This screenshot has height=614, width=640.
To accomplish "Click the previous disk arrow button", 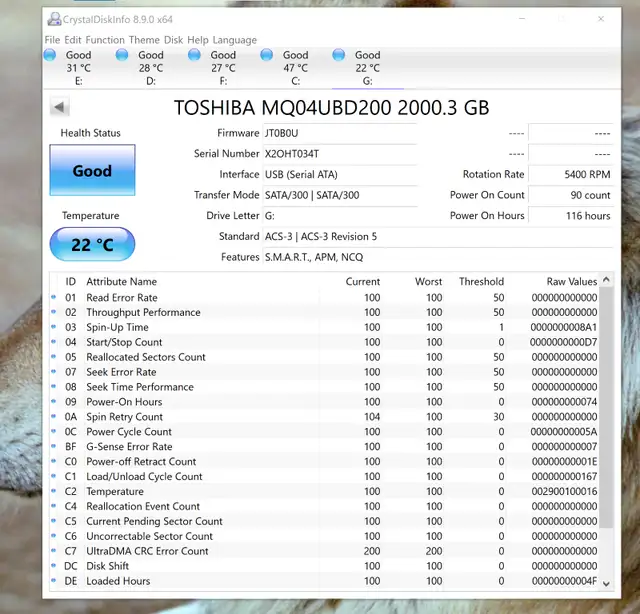I will point(60,107).
